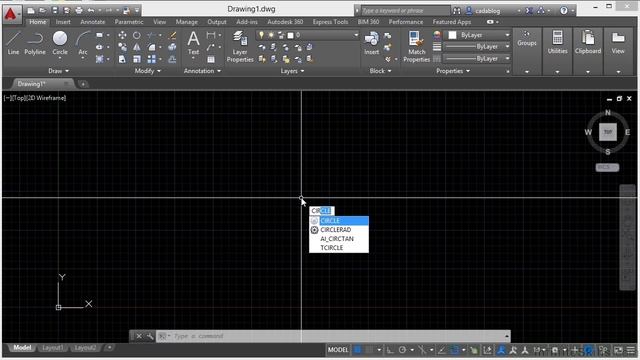Screen dimensions: 640x360
Task: Click the Match Properties tool
Action: pos(416,47)
